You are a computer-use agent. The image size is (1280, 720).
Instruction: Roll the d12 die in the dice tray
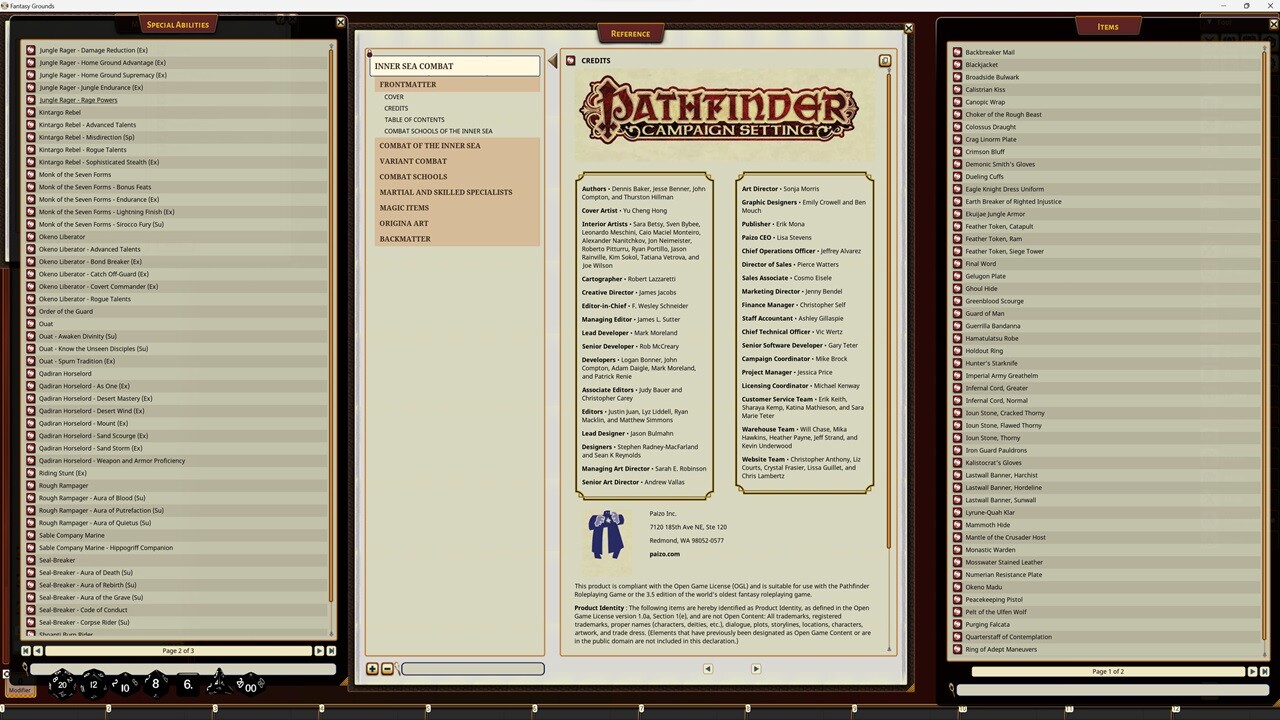coord(91,685)
